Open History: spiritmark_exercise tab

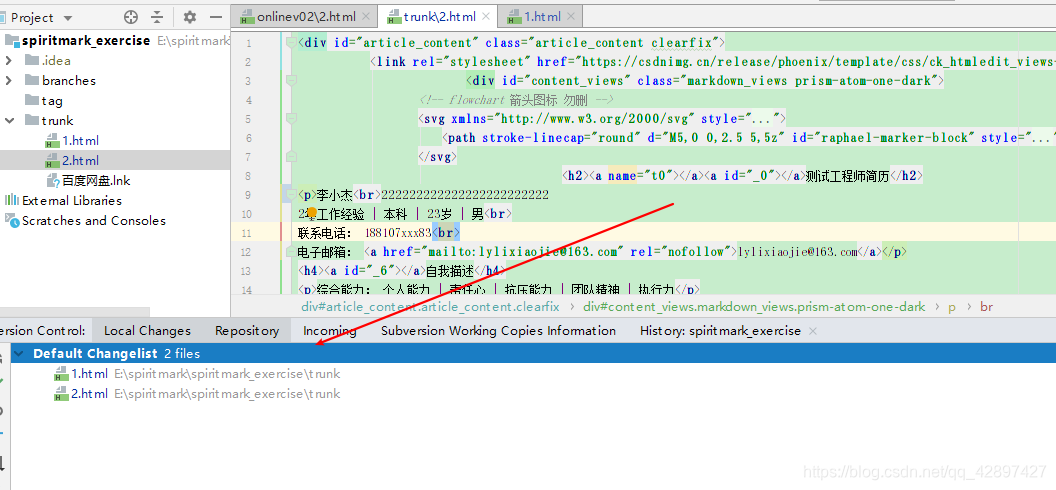pyautogui.click(x=721, y=330)
